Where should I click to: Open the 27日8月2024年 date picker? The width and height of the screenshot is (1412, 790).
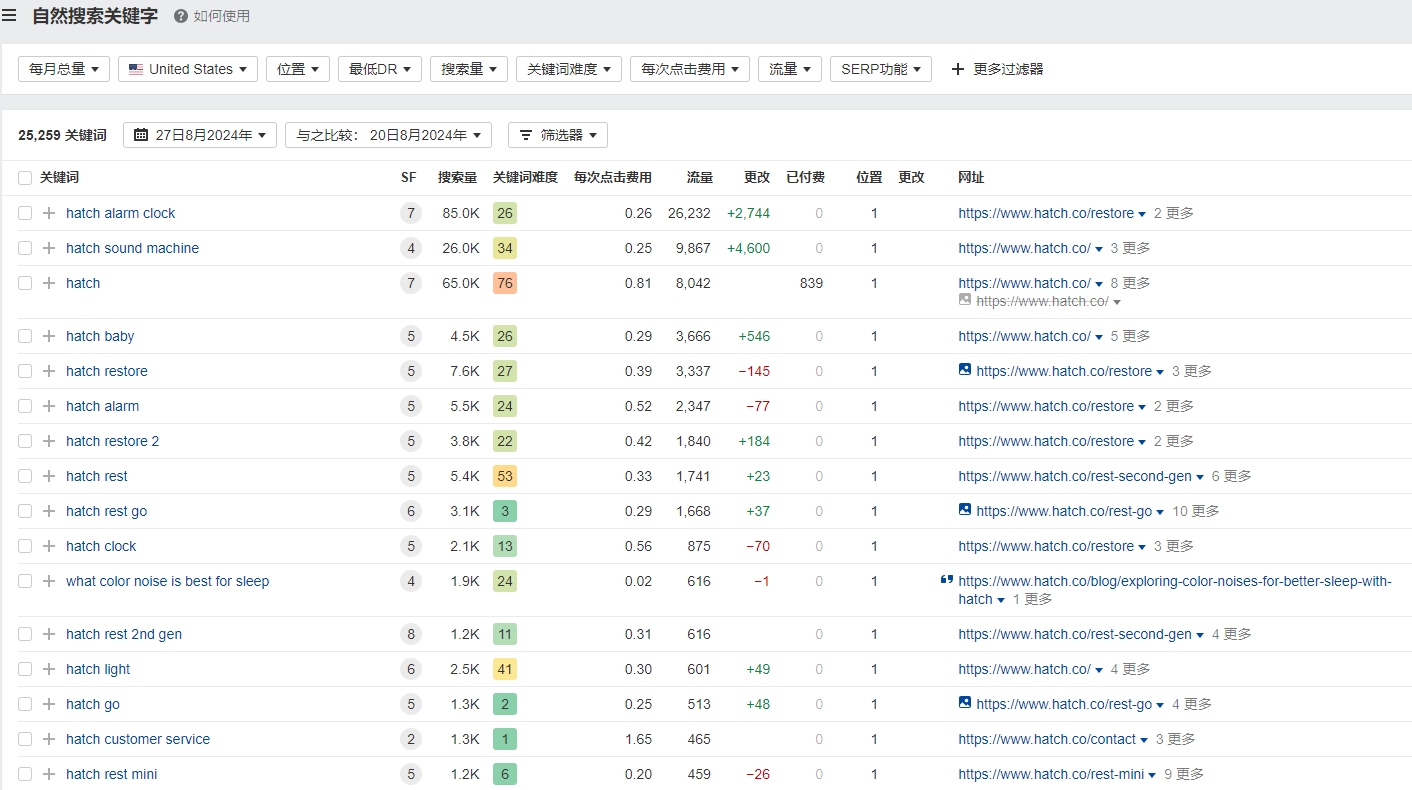200,135
